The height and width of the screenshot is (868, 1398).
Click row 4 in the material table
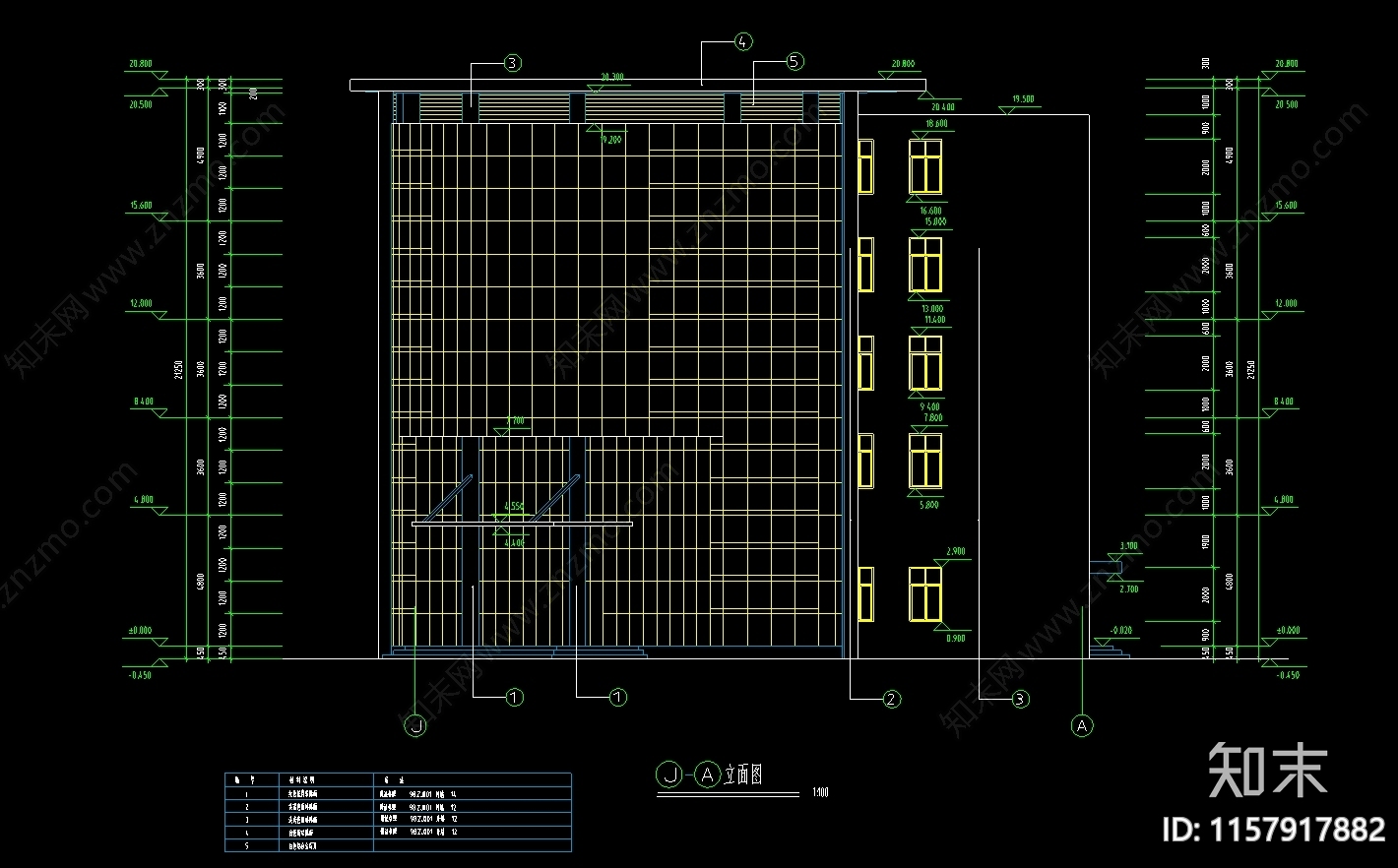tap(398, 832)
